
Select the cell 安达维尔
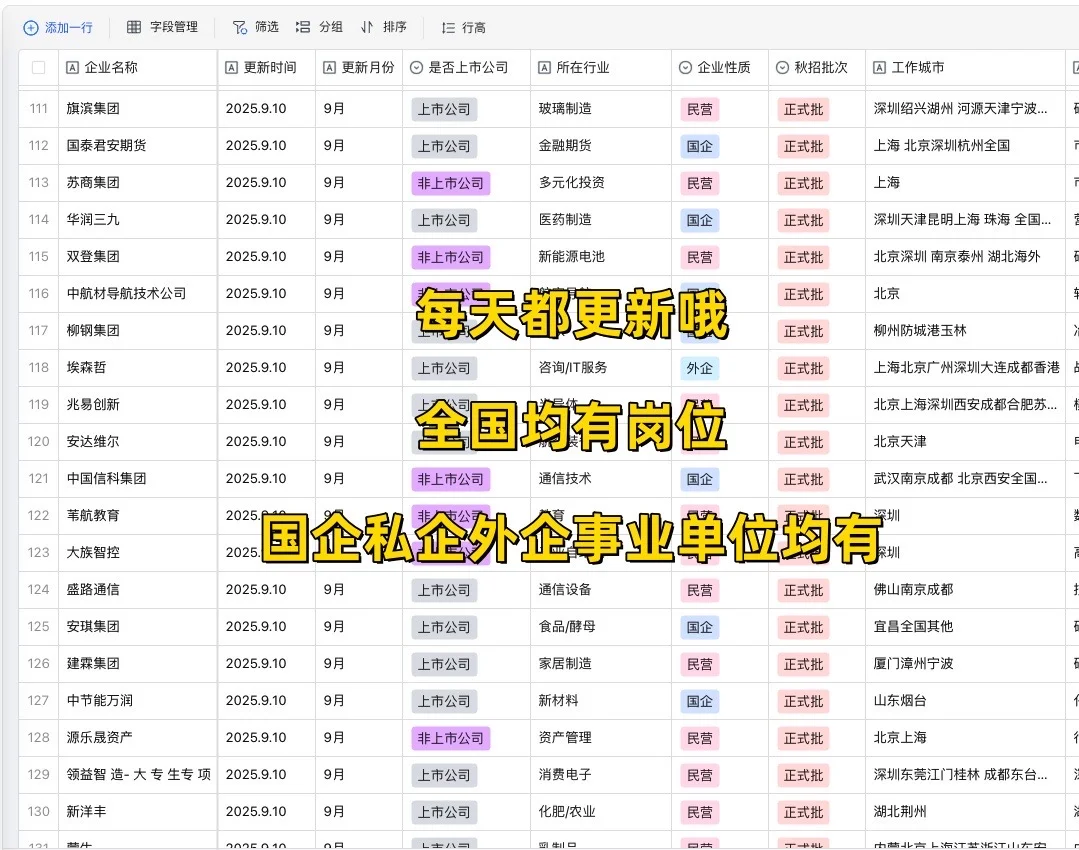coord(138,442)
